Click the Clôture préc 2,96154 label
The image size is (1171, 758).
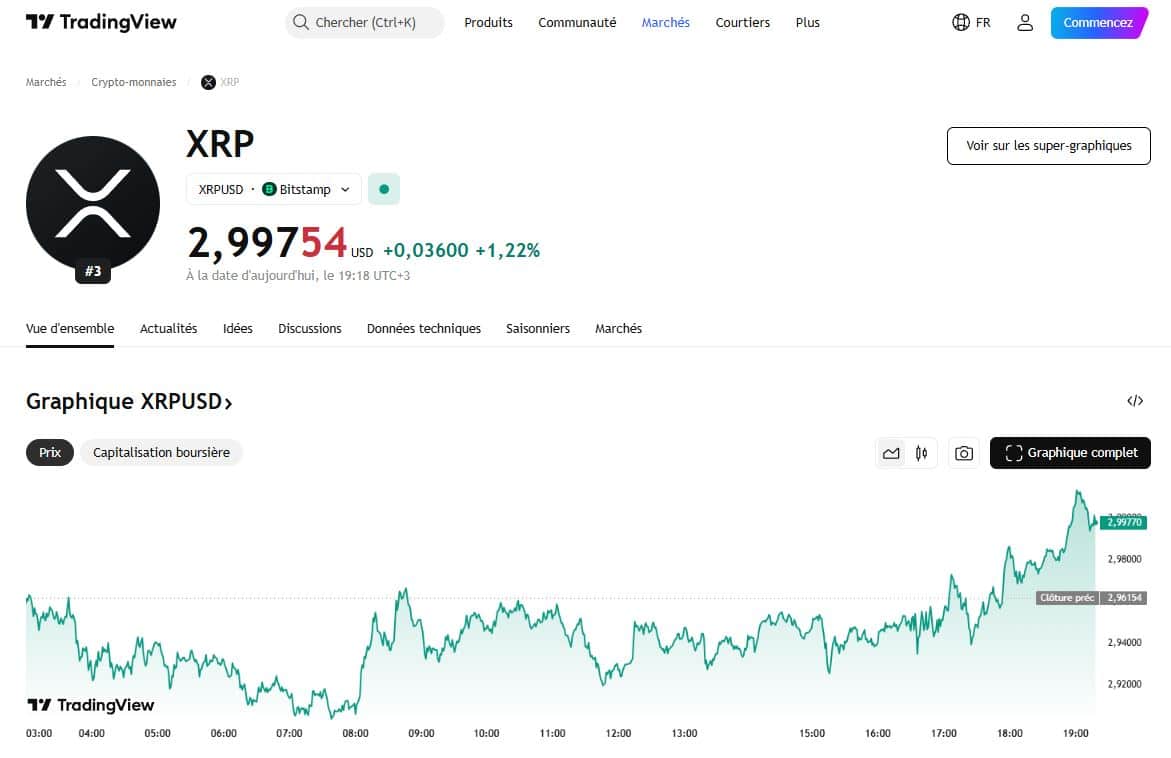coord(1091,597)
